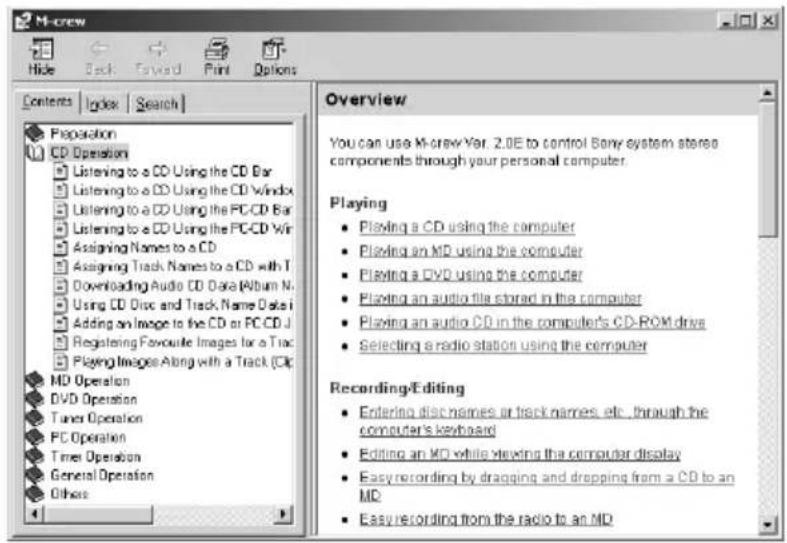The width and height of the screenshot is (787, 543).
Task: Click page icon for Registering Favourite Images
Action: click(x=61, y=342)
